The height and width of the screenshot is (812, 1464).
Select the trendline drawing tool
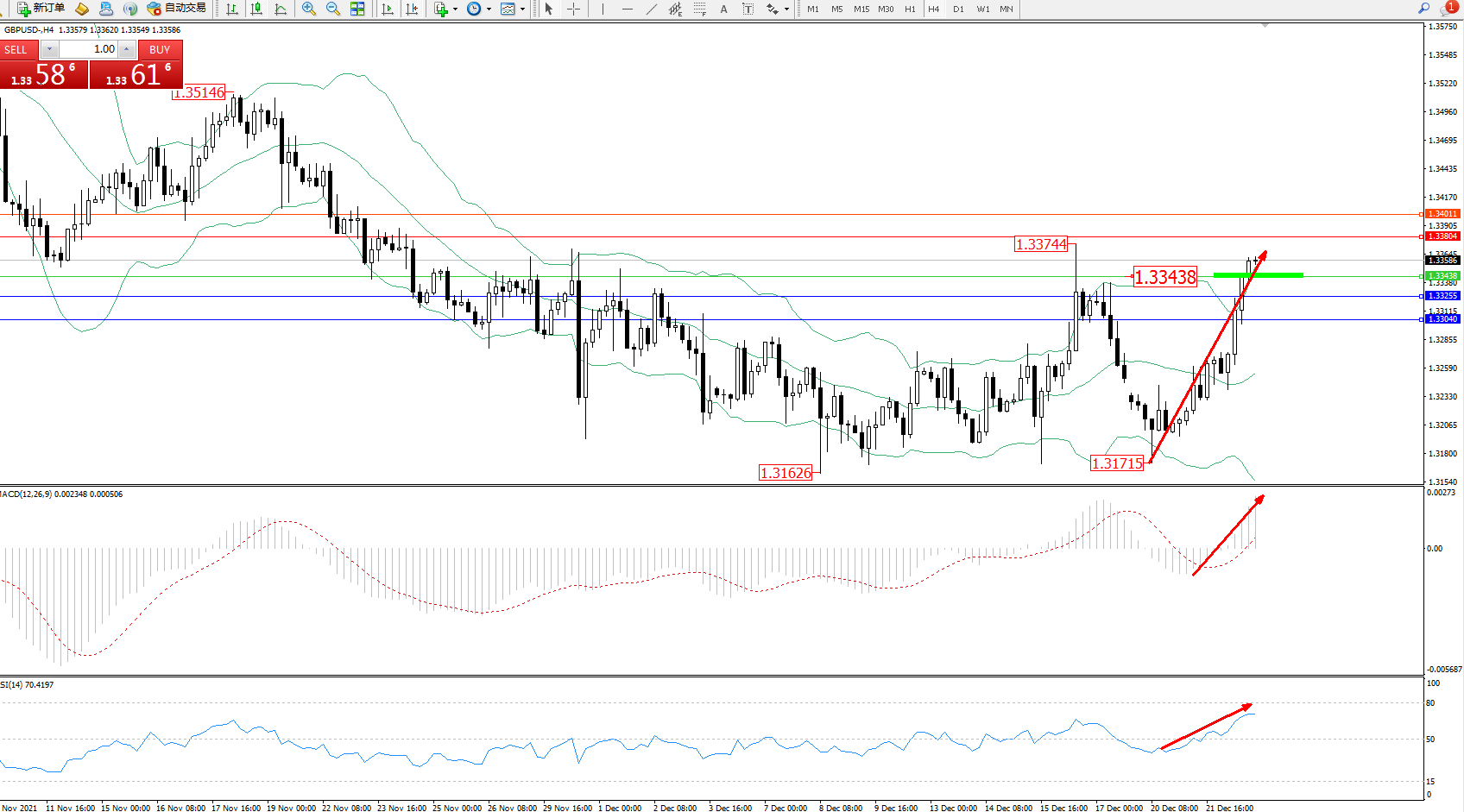pos(651,9)
